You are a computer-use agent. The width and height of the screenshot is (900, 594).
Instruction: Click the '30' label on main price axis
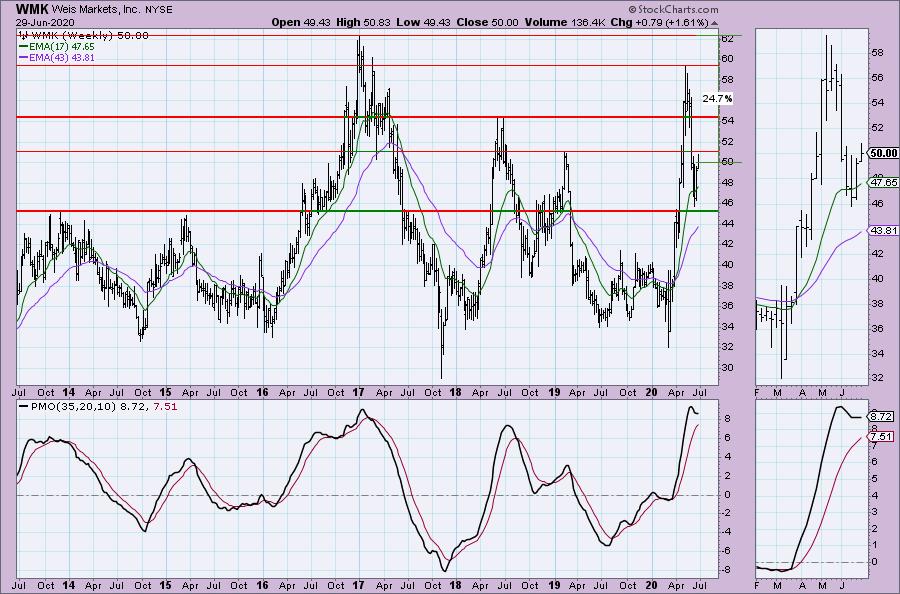pyautogui.click(x=727, y=367)
